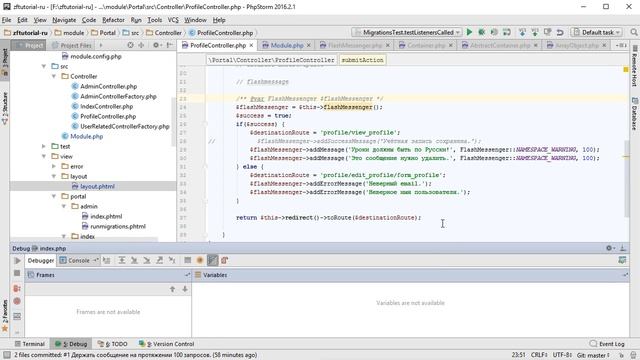
Task: Open MigrationsTest.testListenersCalled run configuration dropdown
Action: (x=407, y=32)
